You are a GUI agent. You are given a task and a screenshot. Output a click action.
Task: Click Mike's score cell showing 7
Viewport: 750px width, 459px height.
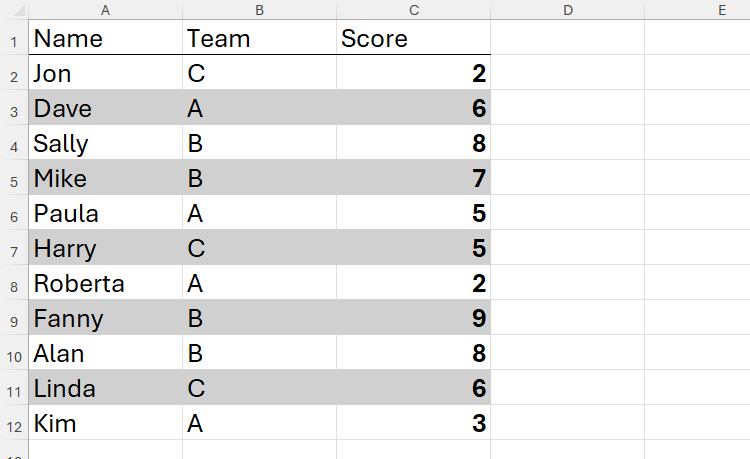413,180
